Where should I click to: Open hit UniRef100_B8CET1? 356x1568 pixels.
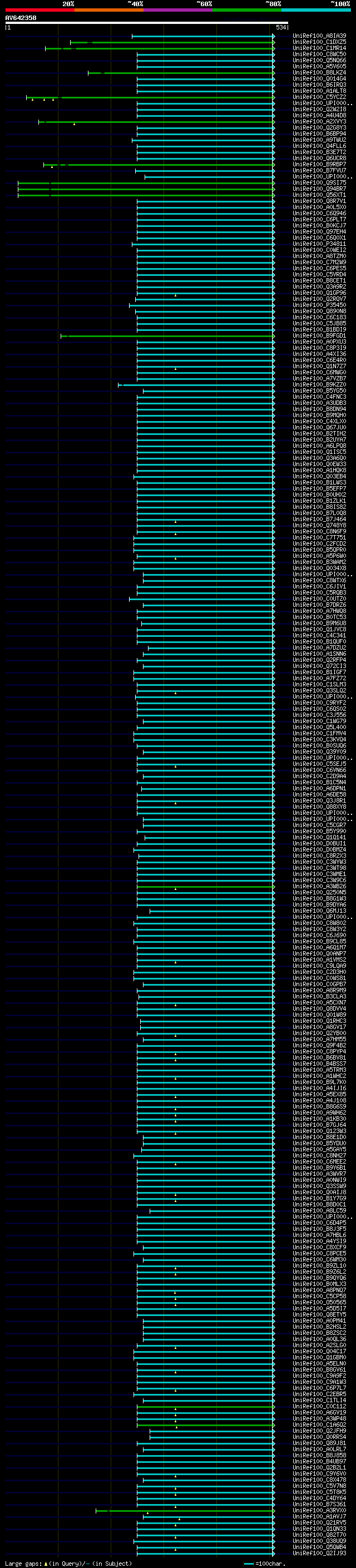point(319,280)
